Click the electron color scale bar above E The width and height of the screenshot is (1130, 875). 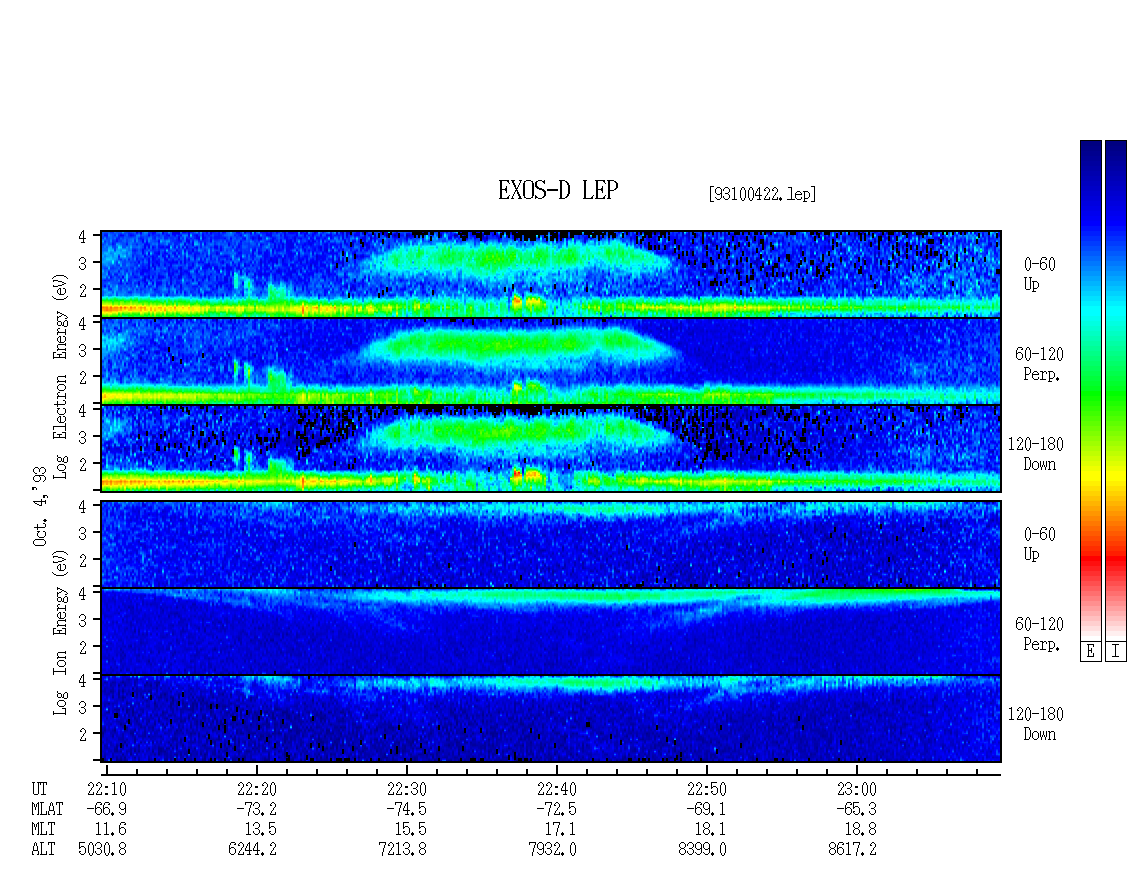[x=1090, y=390]
